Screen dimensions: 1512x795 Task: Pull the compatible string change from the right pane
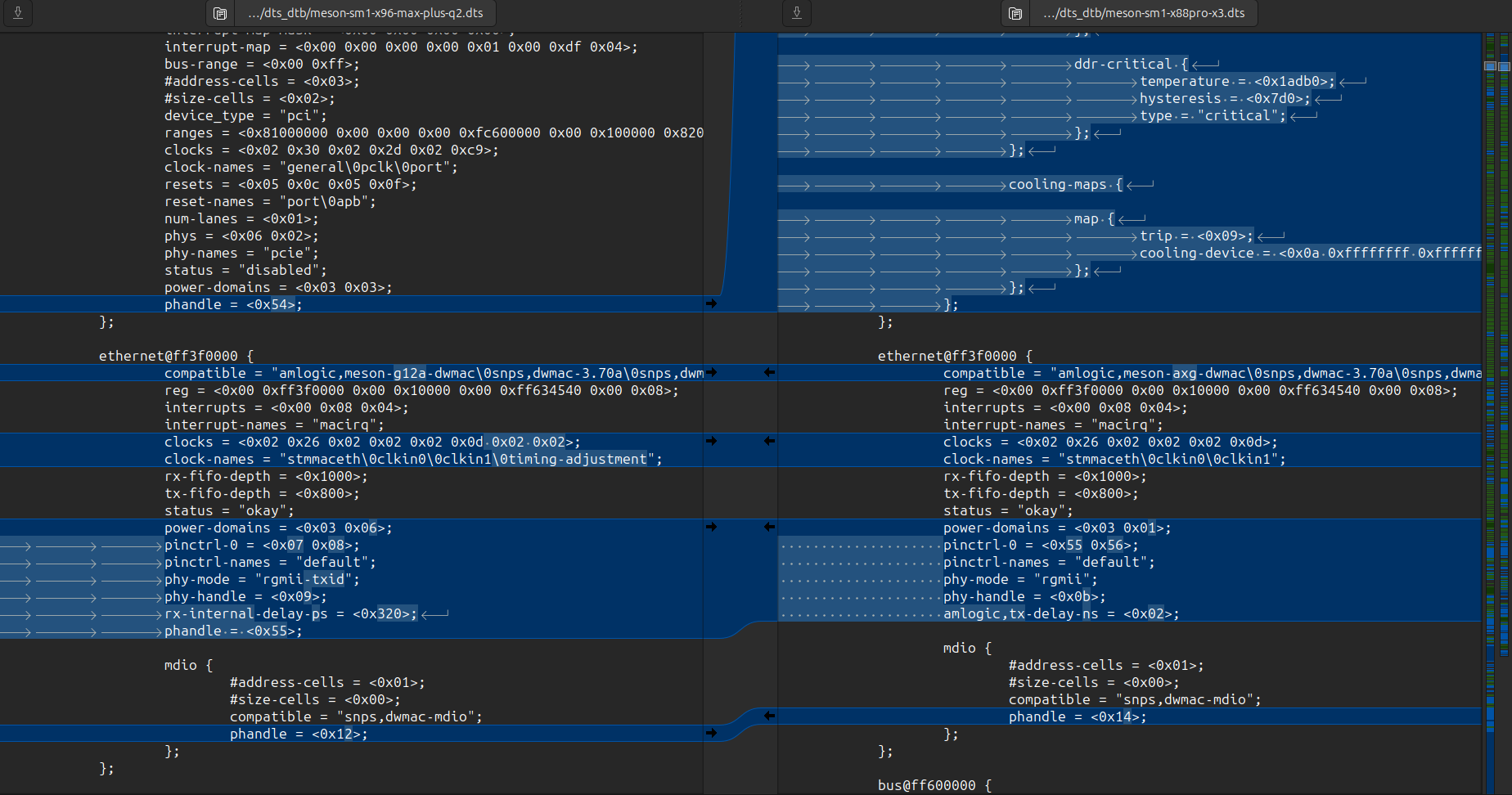tap(767, 372)
